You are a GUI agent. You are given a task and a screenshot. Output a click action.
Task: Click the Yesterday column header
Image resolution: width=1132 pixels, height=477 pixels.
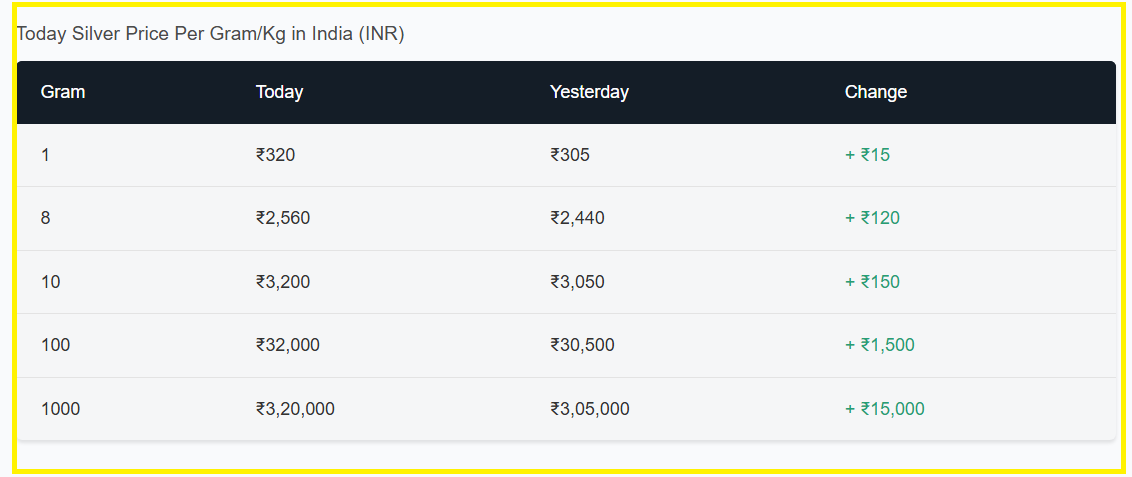pos(589,92)
